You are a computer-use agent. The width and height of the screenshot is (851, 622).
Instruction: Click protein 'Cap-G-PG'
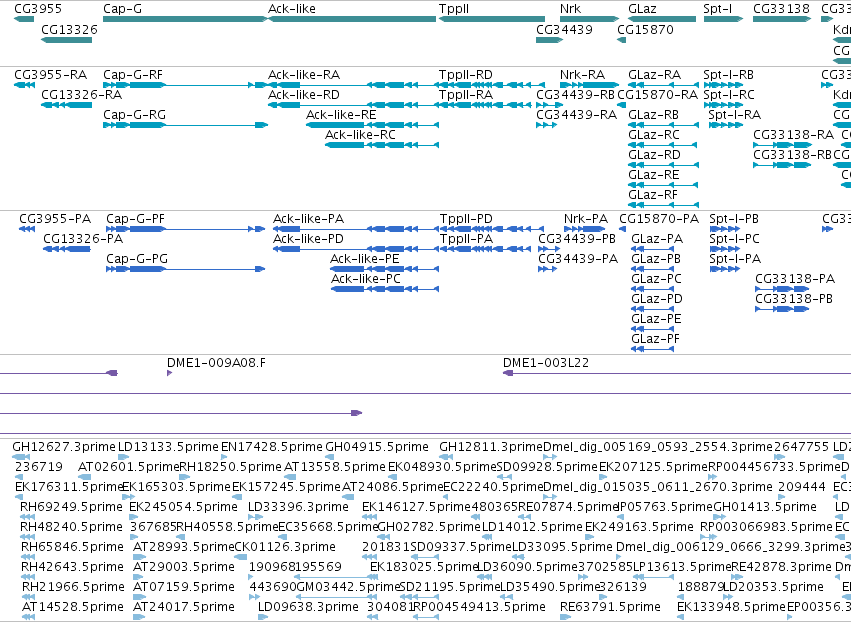[x=137, y=259]
